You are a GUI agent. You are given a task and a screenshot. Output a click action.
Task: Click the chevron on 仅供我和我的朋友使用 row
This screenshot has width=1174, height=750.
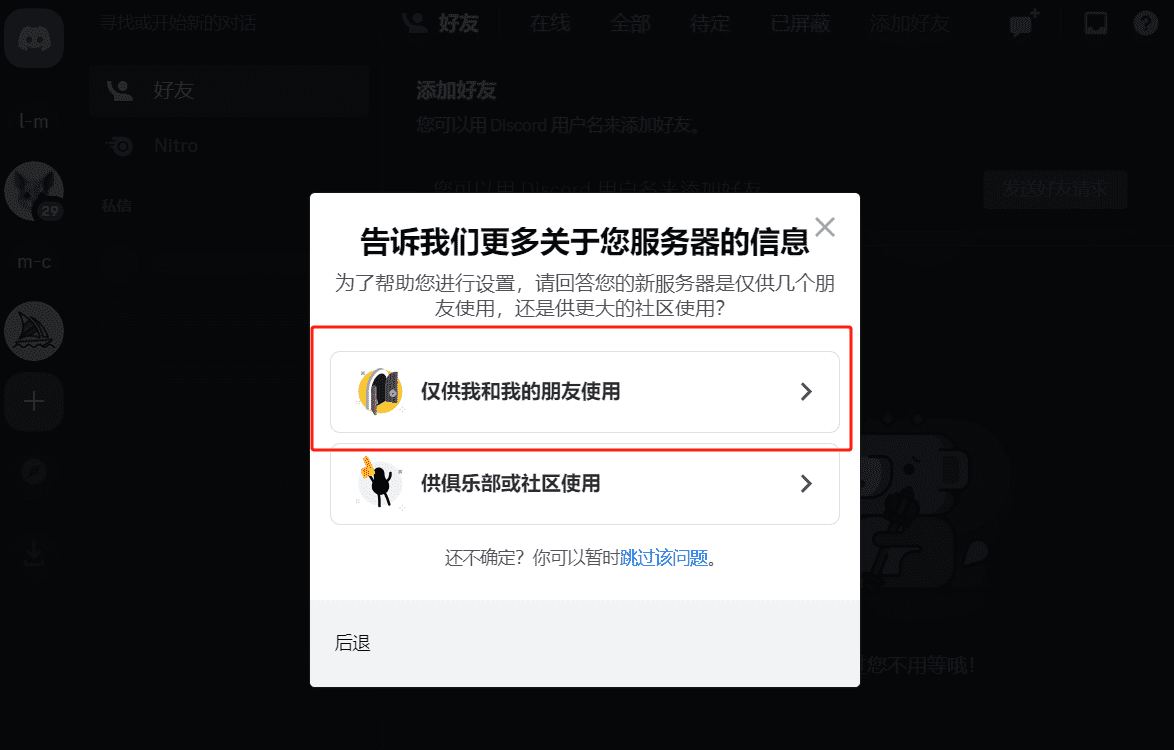coord(806,391)
